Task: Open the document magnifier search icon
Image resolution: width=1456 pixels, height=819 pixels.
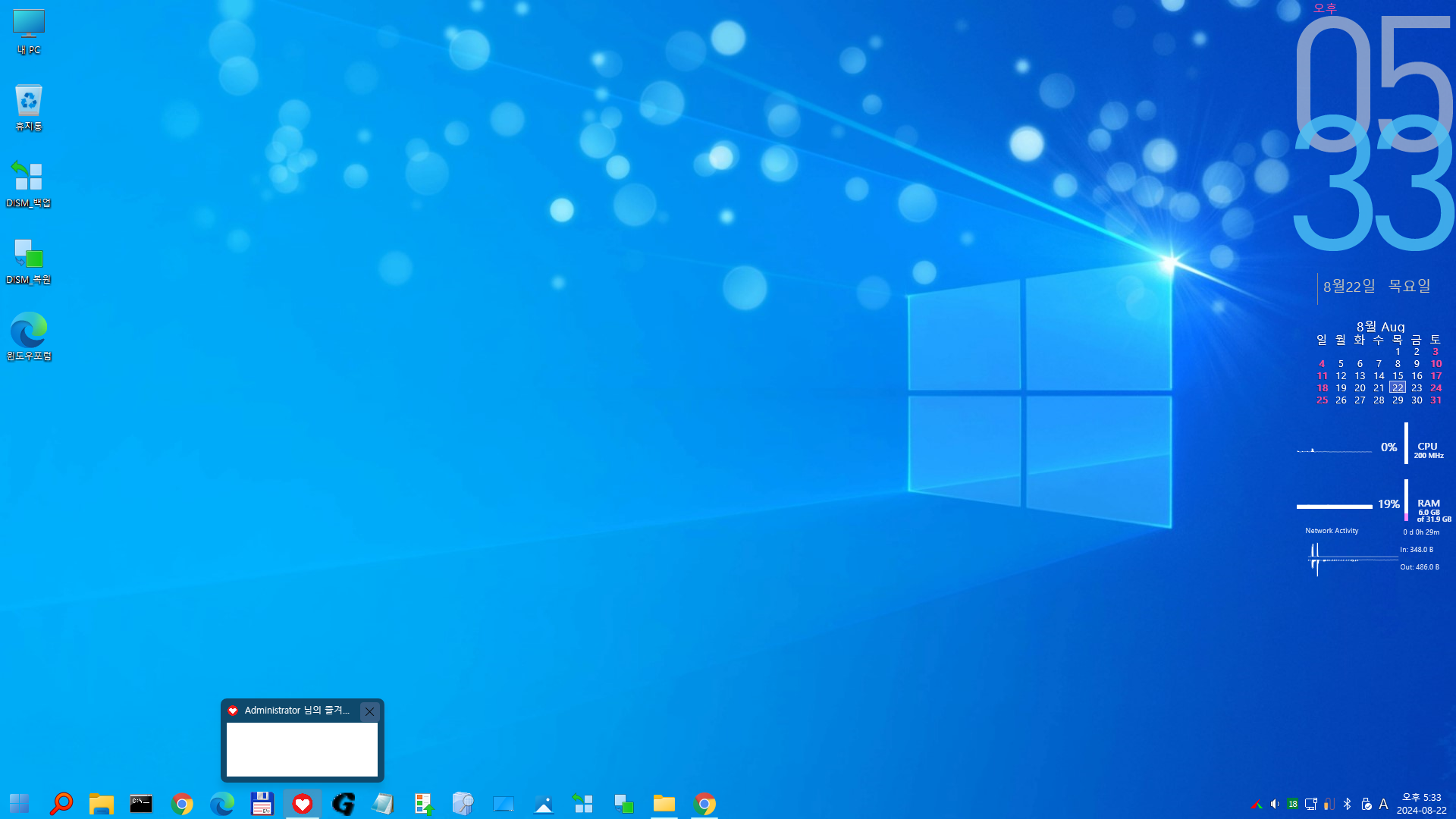Action: 463,803
